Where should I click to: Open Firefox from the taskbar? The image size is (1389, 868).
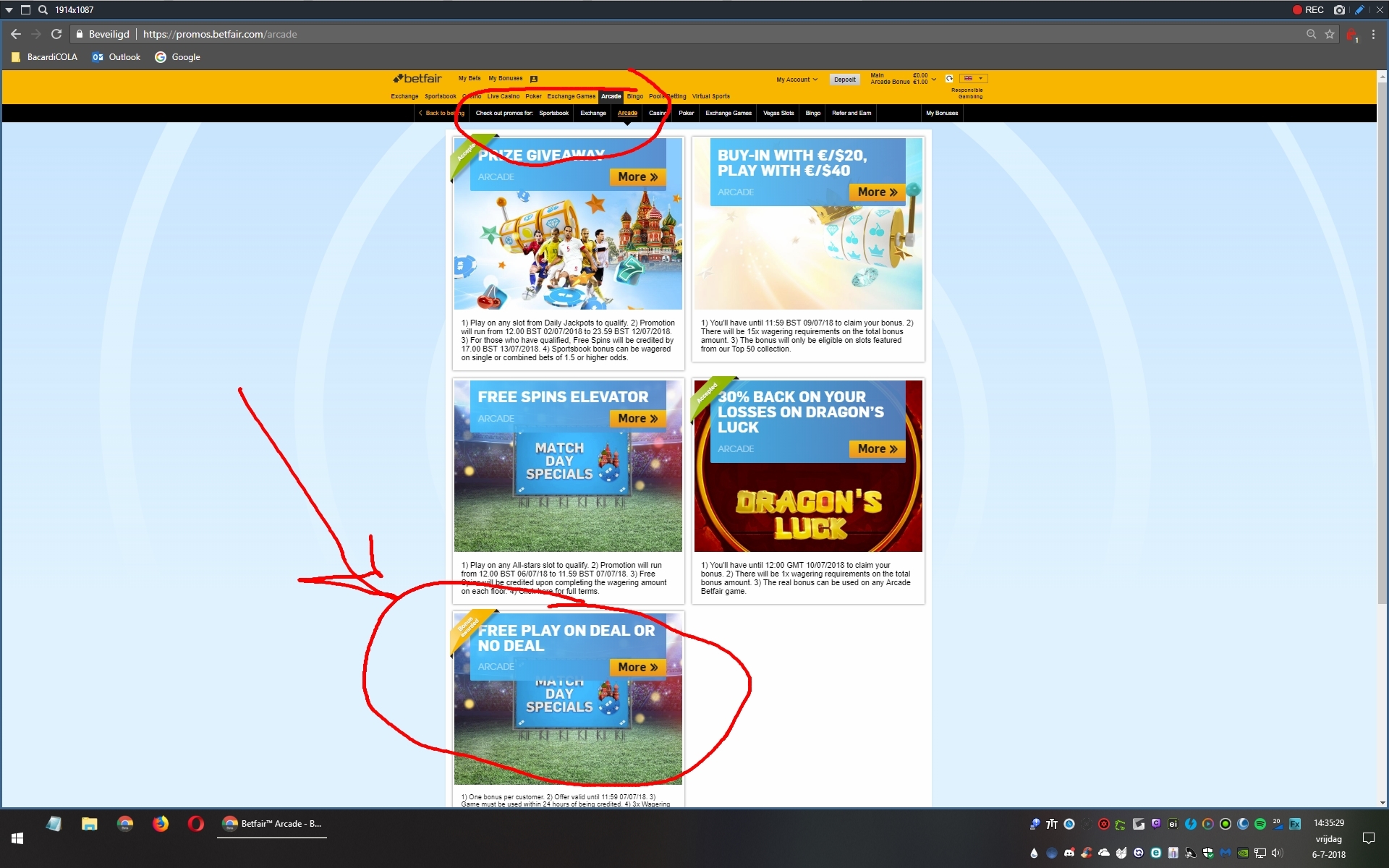pos(161,824)
